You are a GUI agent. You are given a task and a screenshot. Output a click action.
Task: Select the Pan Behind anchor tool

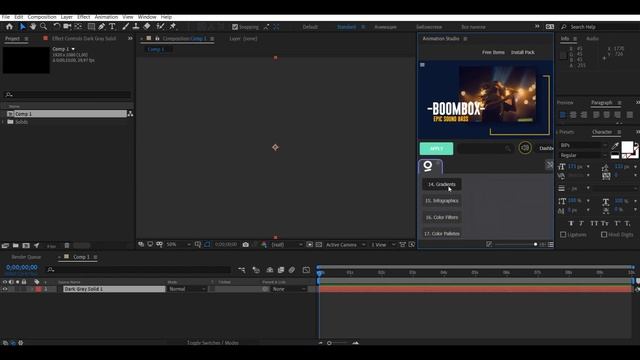tap(78, 27)
